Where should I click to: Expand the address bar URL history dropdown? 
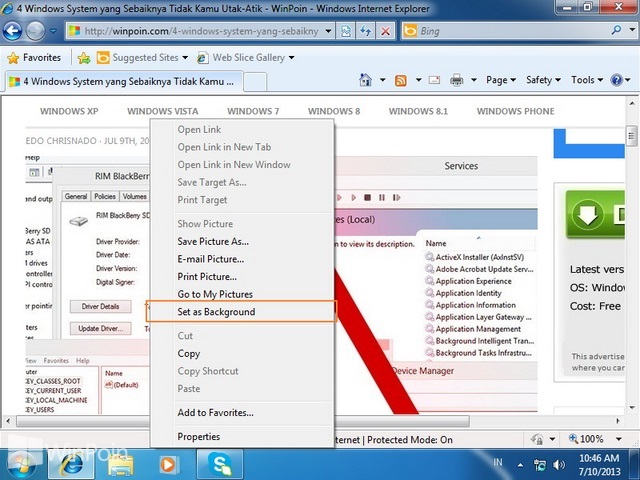[x=328, y=31]
